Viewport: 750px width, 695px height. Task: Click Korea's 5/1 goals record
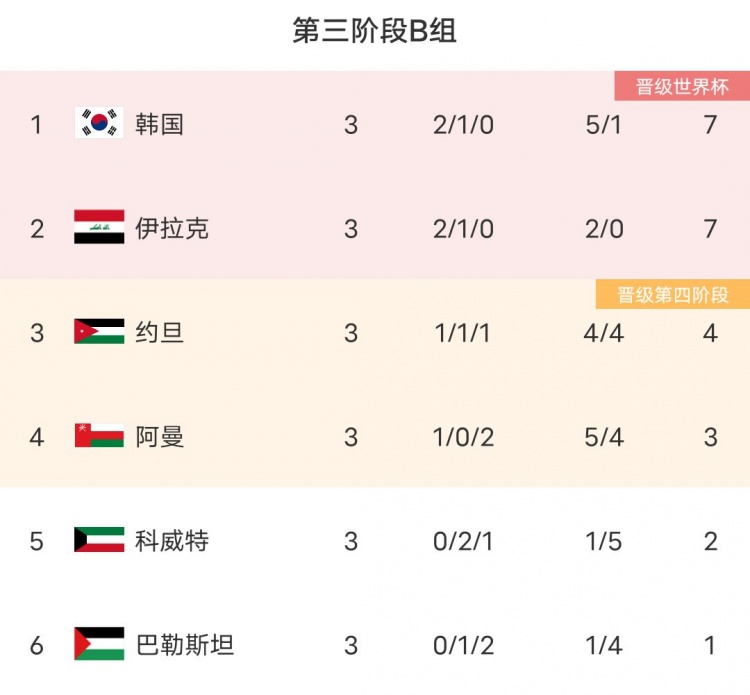tap(604, 125)
